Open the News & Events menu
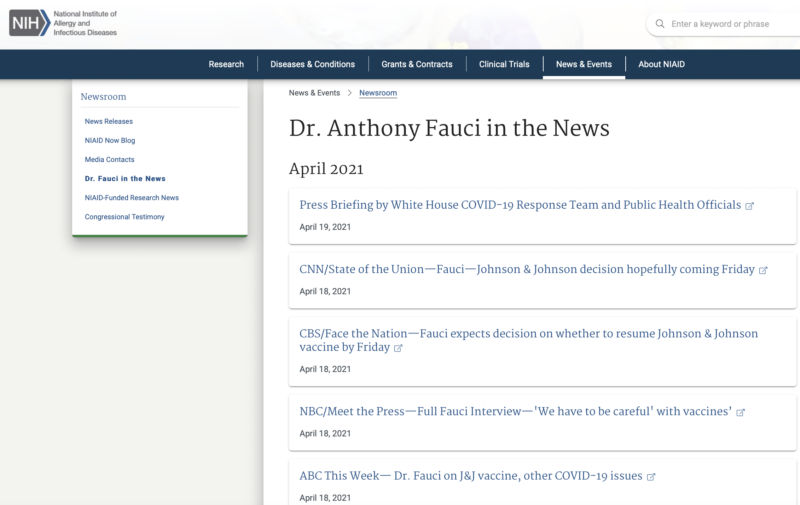 (584, 64)
